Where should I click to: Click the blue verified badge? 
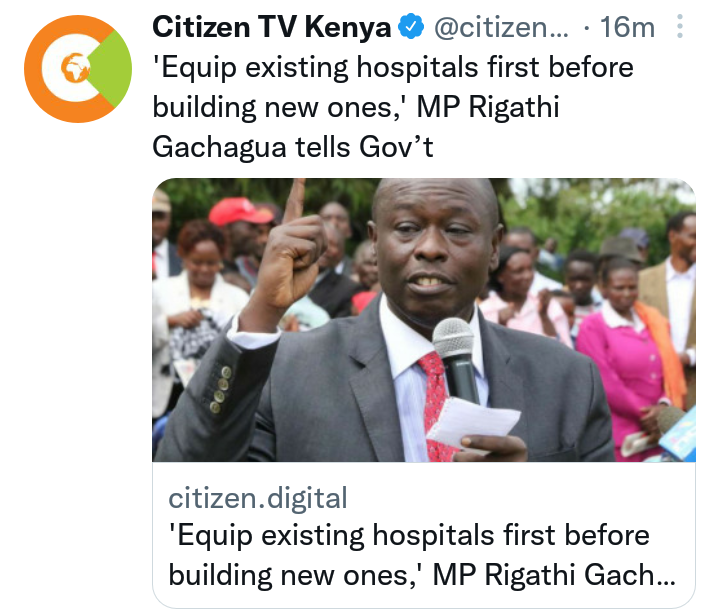coord(411,26)
